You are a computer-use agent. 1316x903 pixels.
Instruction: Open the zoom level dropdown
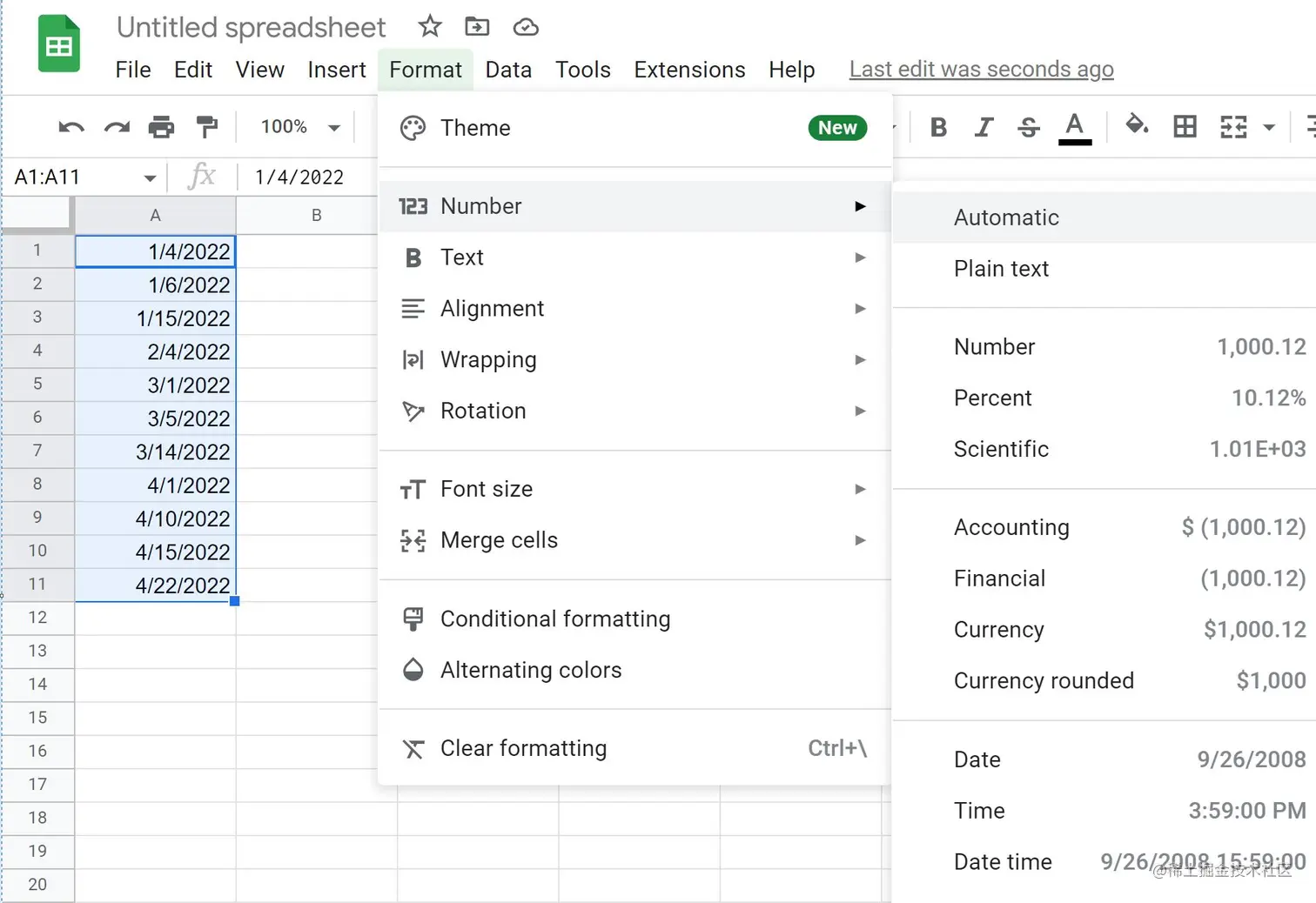[x=296, y=127]
